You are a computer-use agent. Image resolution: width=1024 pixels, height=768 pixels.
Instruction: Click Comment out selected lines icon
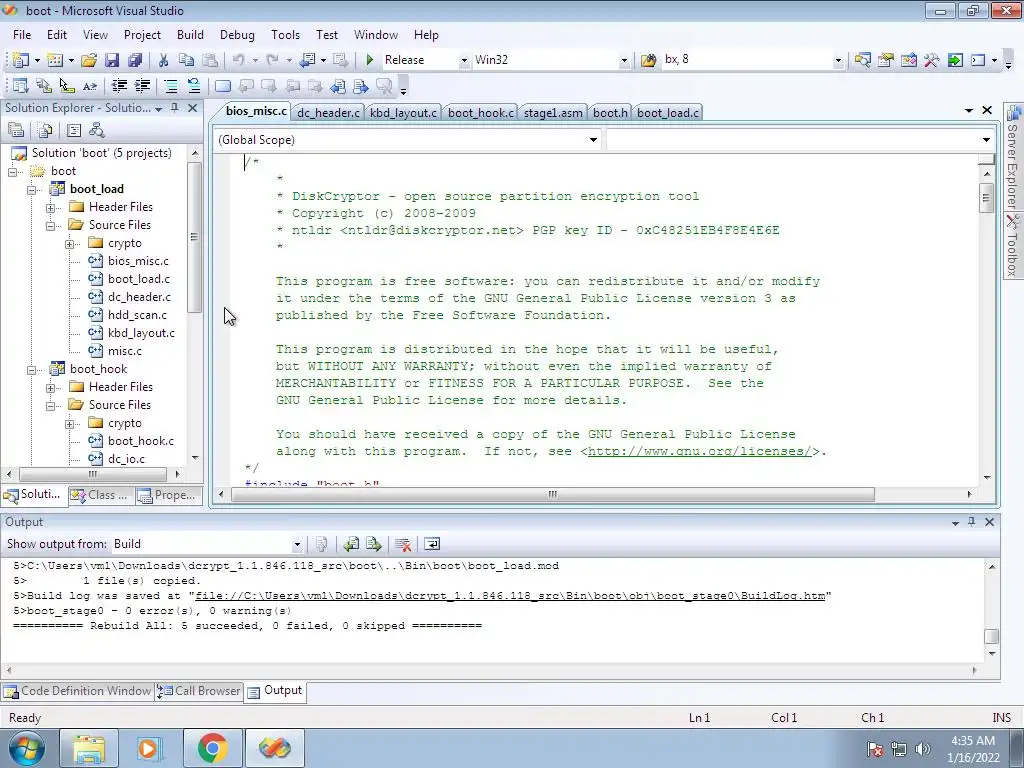pyautogui.click(x=170, y=86)
